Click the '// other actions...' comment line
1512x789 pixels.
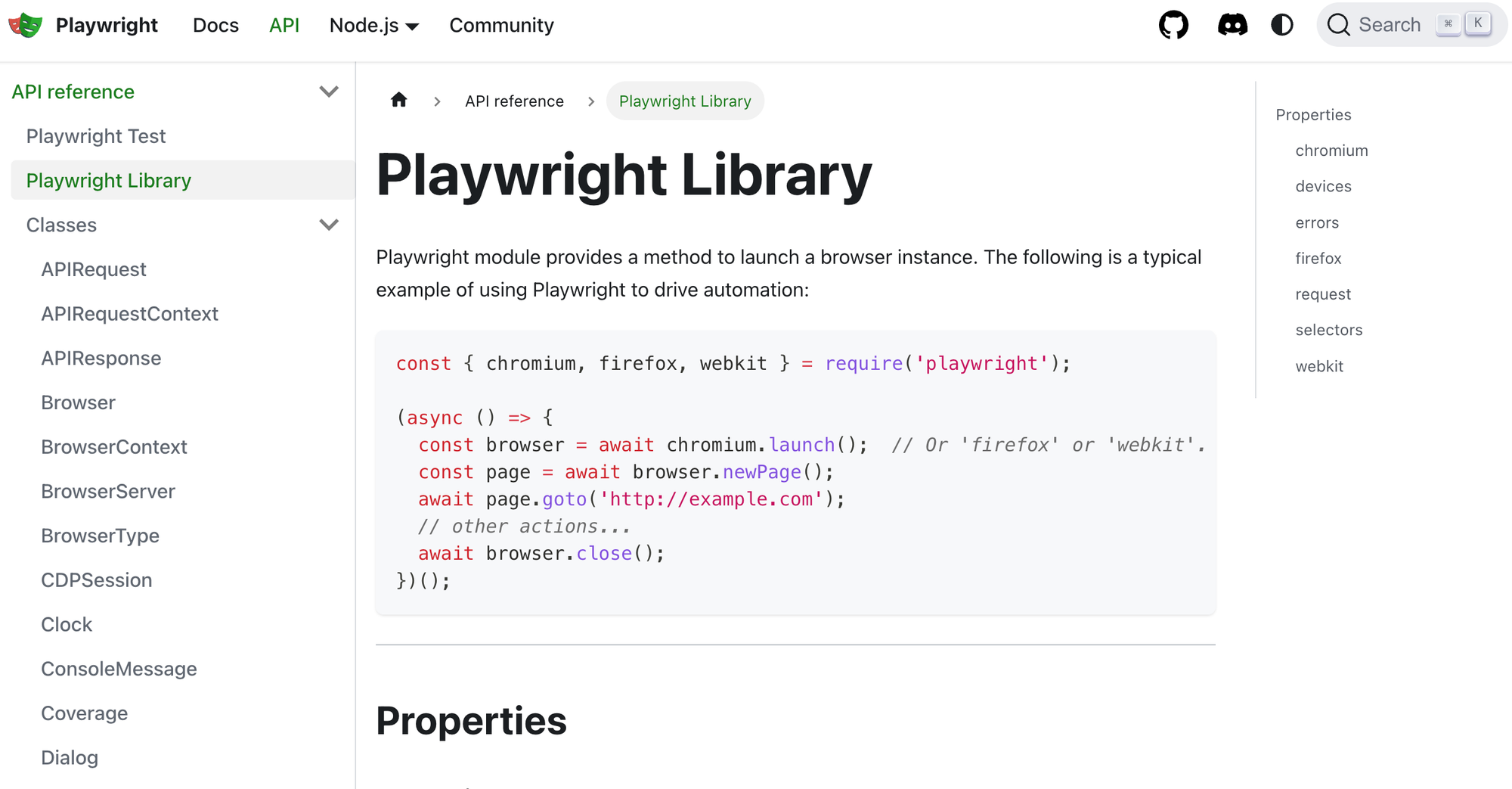[x=524, y=527]
